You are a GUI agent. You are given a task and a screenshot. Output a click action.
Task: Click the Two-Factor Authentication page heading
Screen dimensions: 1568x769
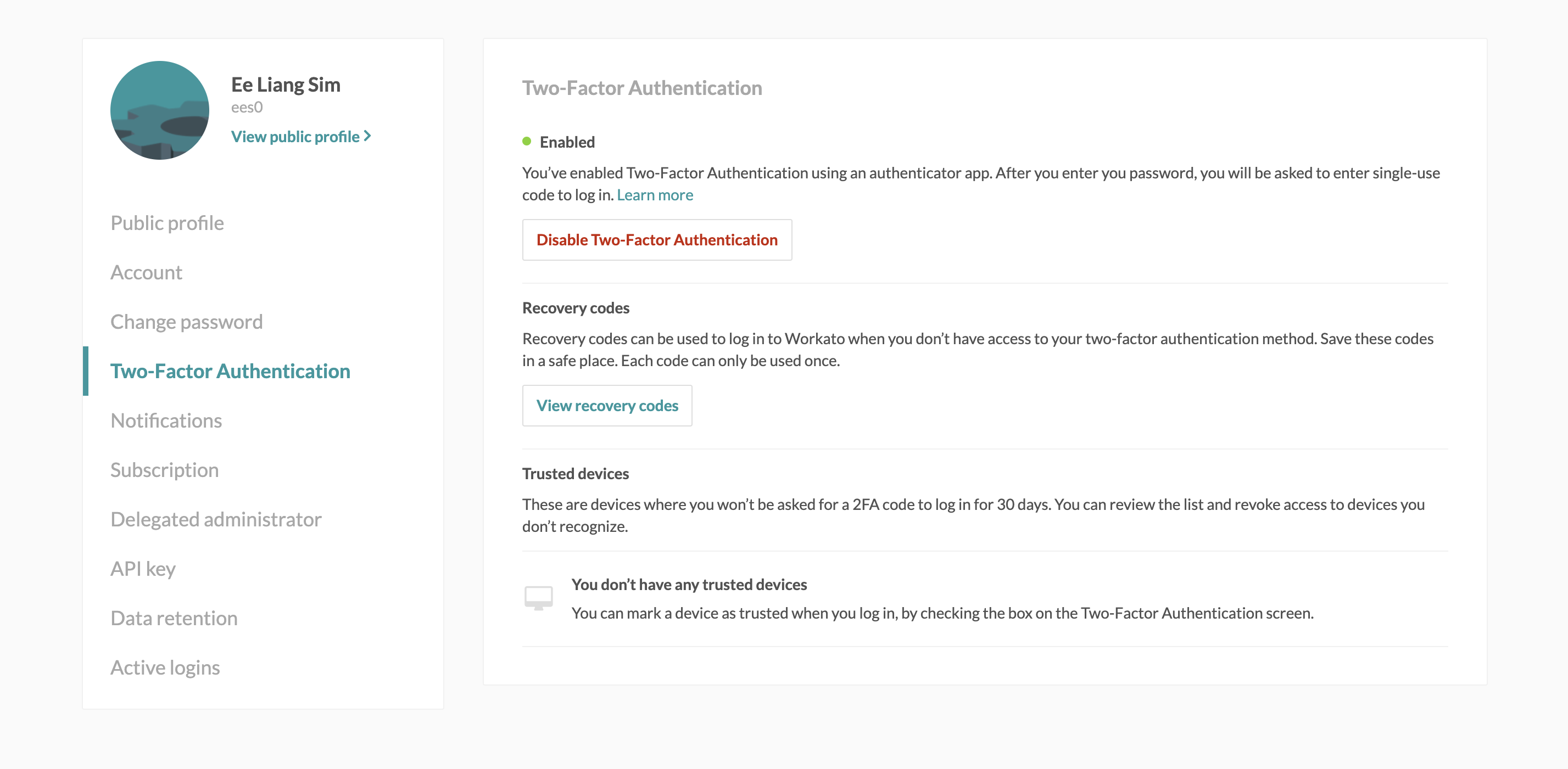coord(641,88)
